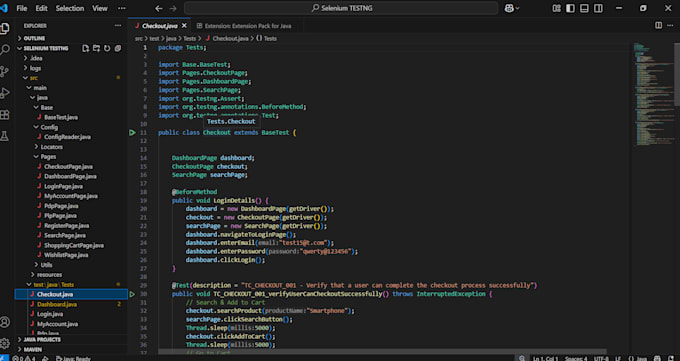
Task: Change end of line via LF
Action: (x=618, y=358)
